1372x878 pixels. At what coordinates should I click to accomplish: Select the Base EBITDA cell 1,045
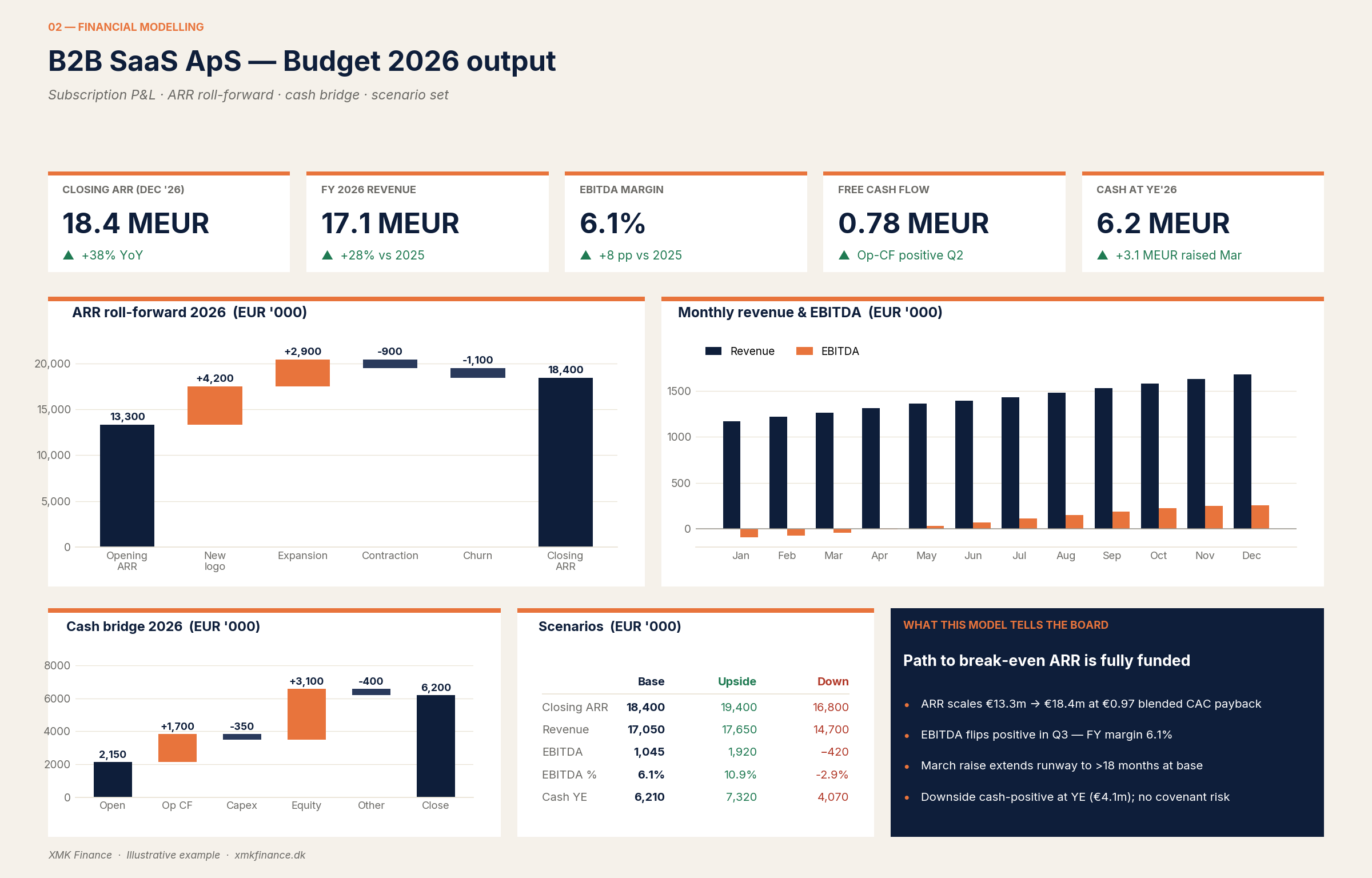[x=649, y=752]
